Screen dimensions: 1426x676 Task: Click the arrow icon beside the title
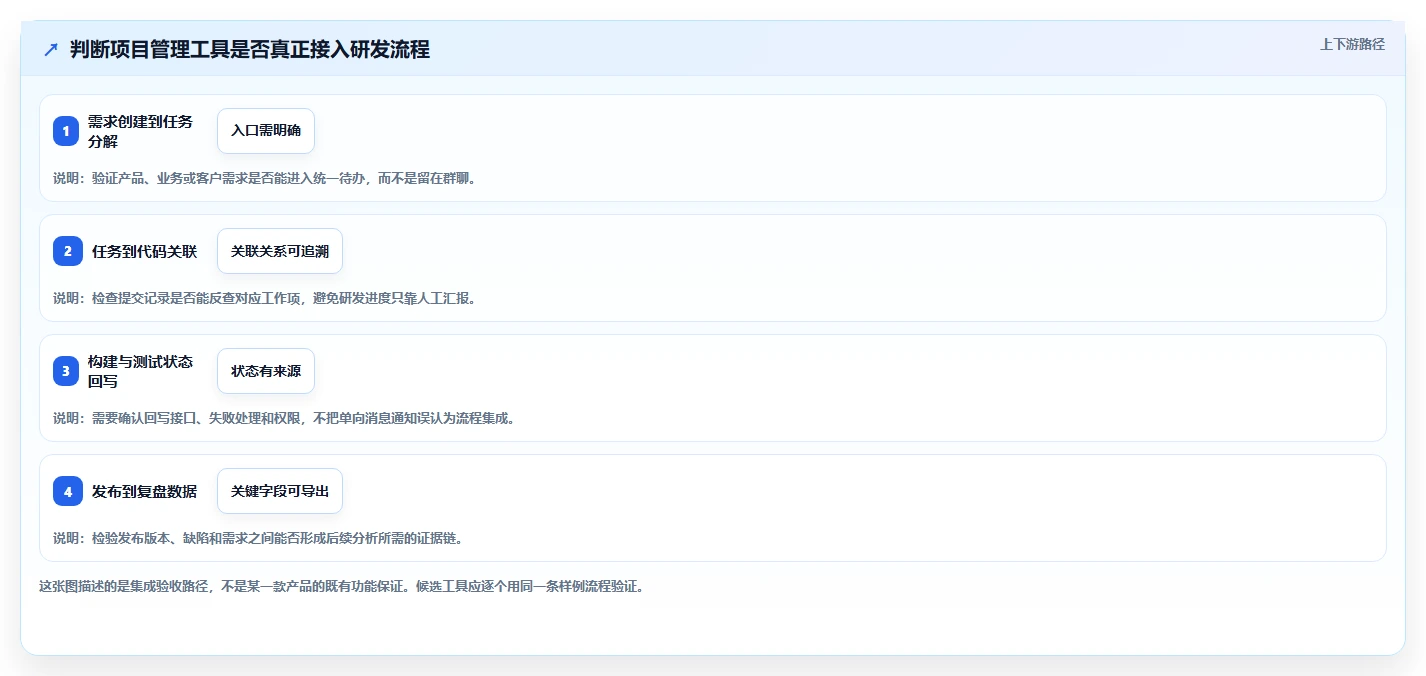point(51,49)
